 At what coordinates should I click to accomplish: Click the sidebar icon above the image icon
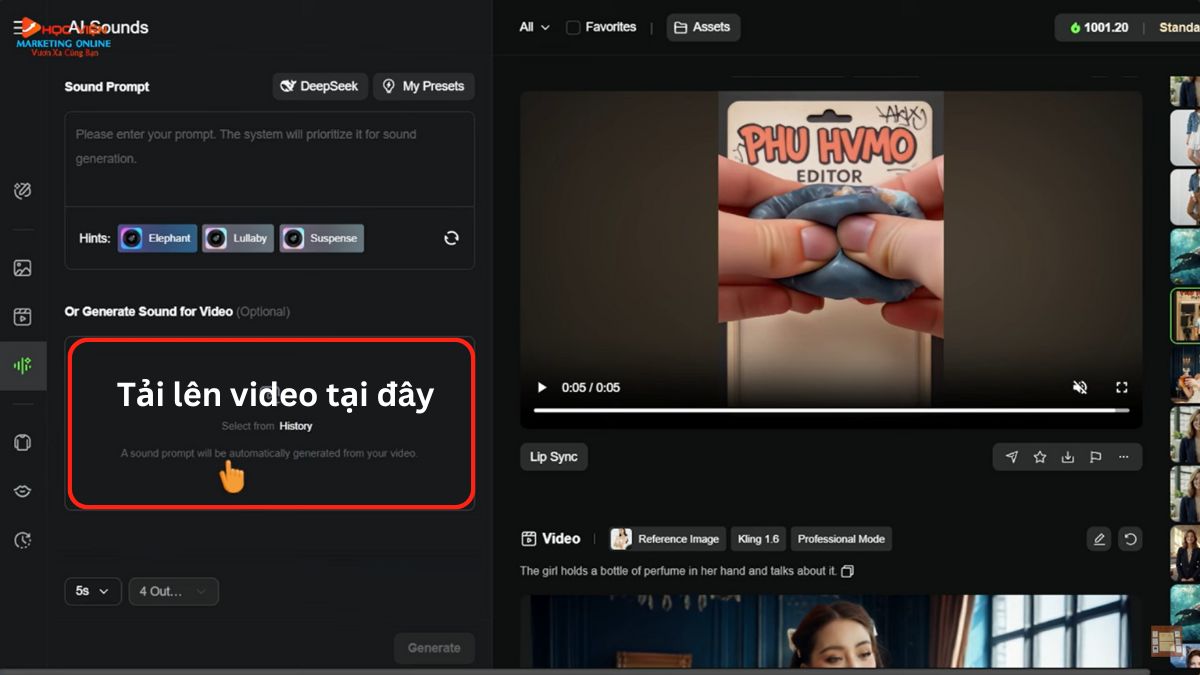click(x=22, y=191)
